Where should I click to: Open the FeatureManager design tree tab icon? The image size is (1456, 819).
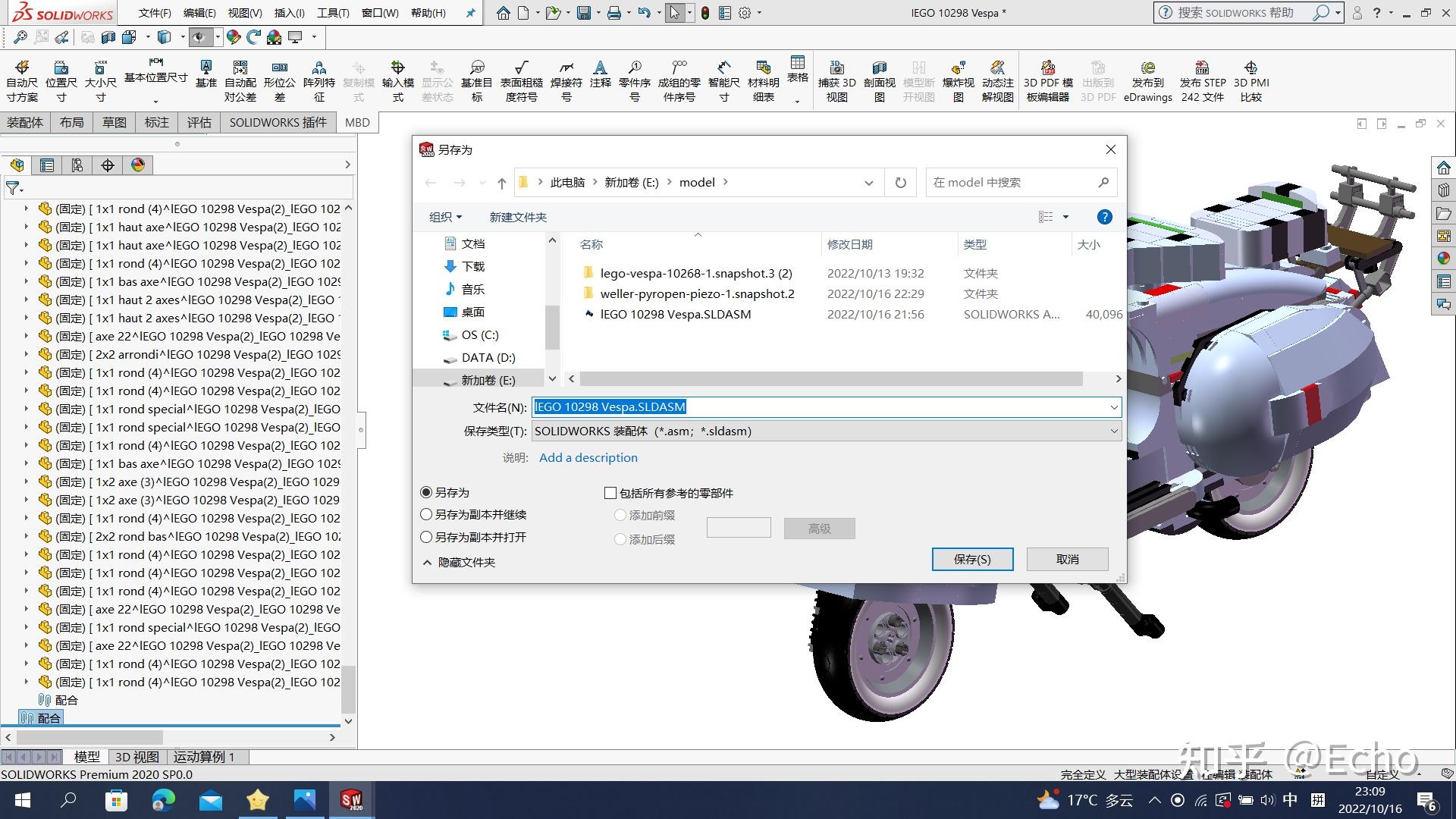[x=17, y=165]
